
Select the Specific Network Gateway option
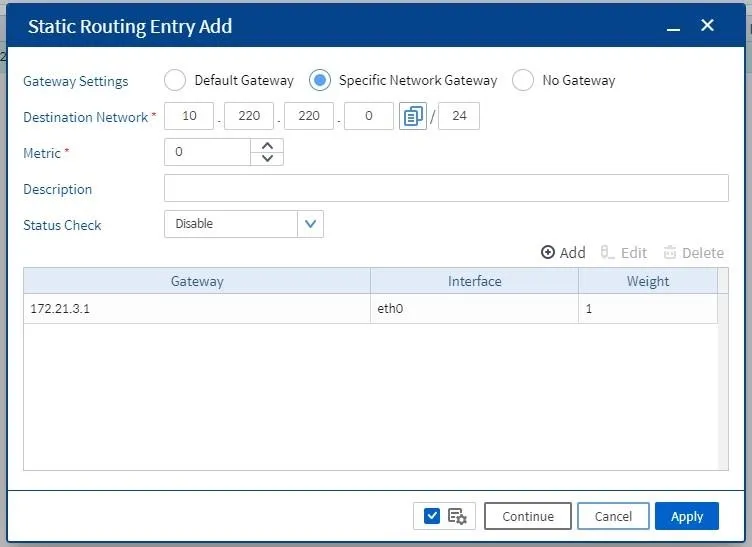tap(319, 80)
